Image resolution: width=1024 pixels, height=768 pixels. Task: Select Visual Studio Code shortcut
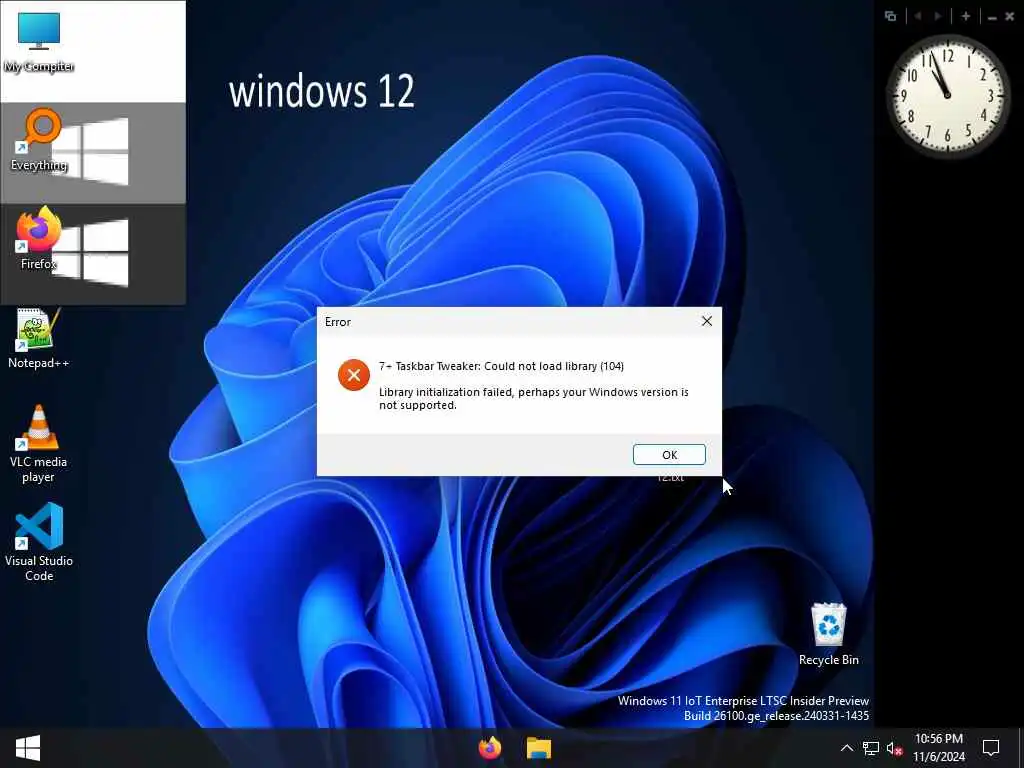pos(39,542)
